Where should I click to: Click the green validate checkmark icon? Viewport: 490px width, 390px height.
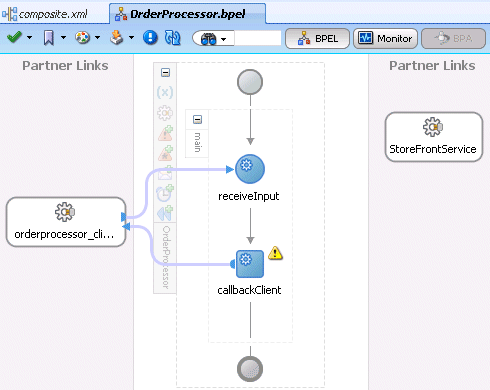[x=14, y=37]
